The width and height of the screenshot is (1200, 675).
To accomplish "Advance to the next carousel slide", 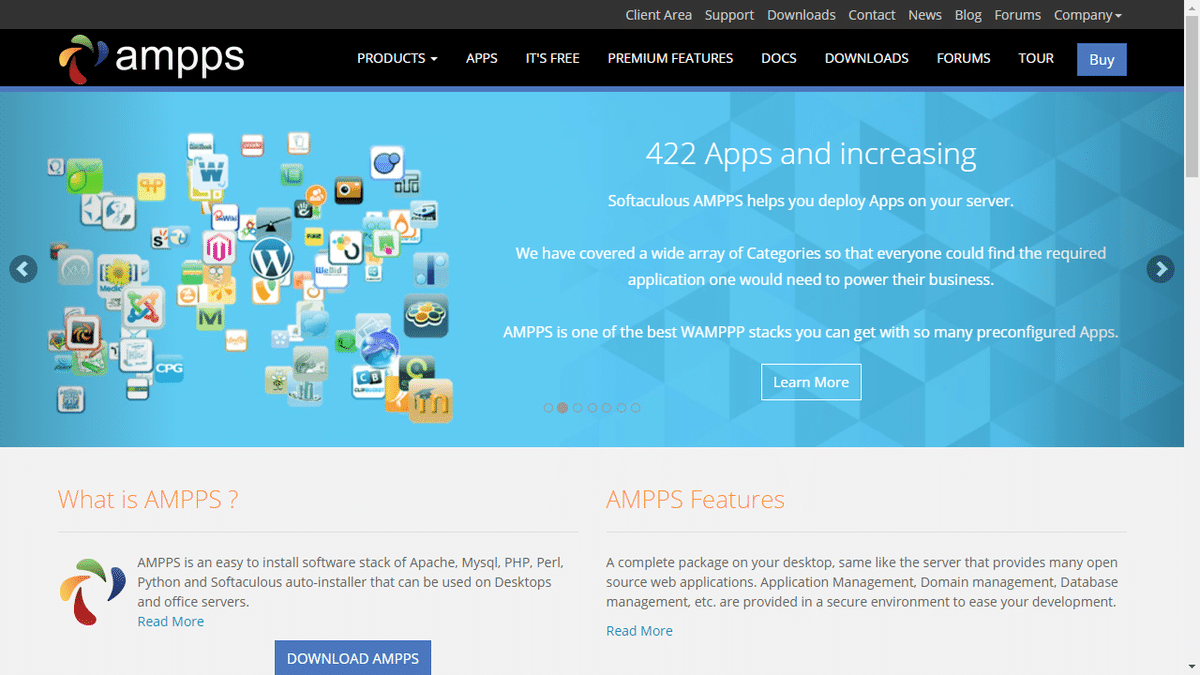I will click(1160, 269).
